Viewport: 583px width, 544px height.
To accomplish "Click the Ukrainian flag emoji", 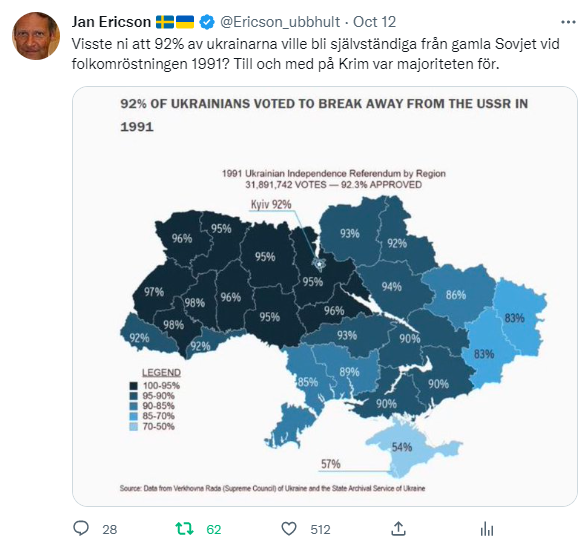I will point(185,22).
